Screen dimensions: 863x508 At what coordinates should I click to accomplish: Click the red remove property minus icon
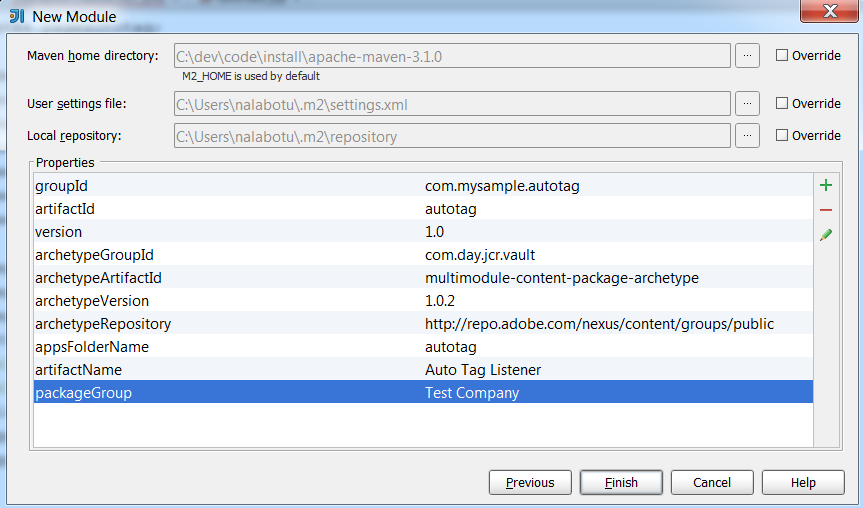pos(826,210)
